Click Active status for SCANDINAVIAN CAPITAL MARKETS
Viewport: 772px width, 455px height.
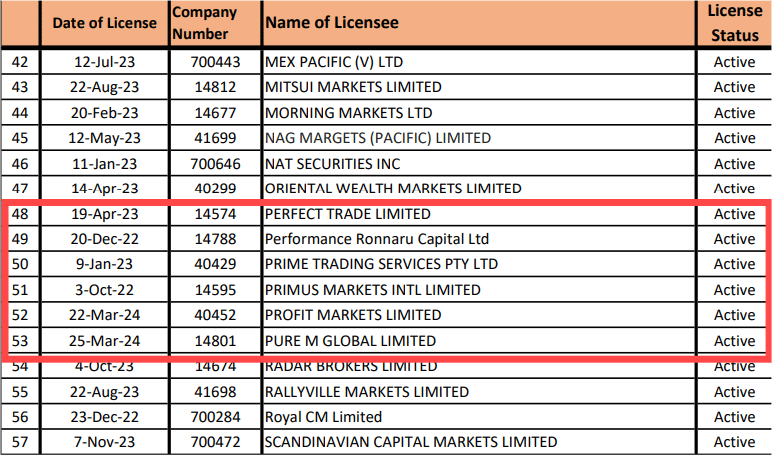click(734, 442)
